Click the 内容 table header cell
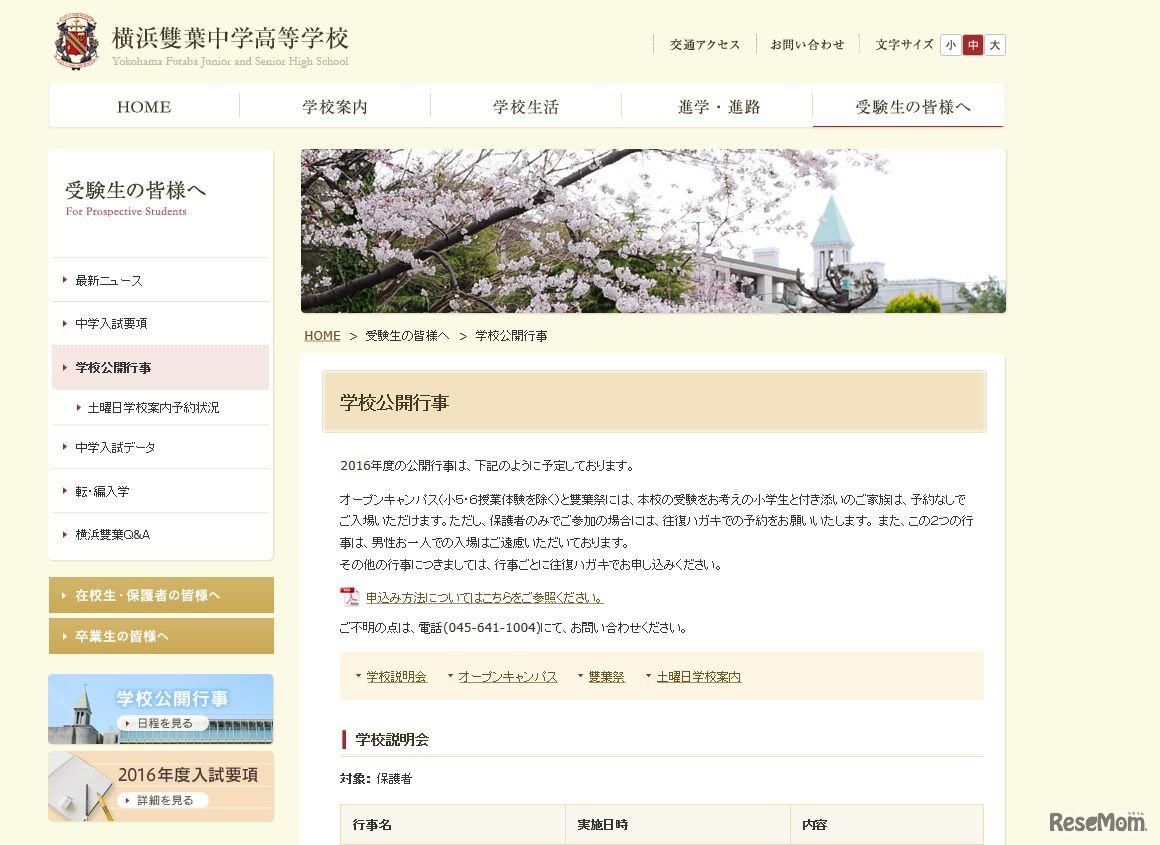Image resolution: width=1160 pixels, height=845 pixels. [x=887, y=824]
